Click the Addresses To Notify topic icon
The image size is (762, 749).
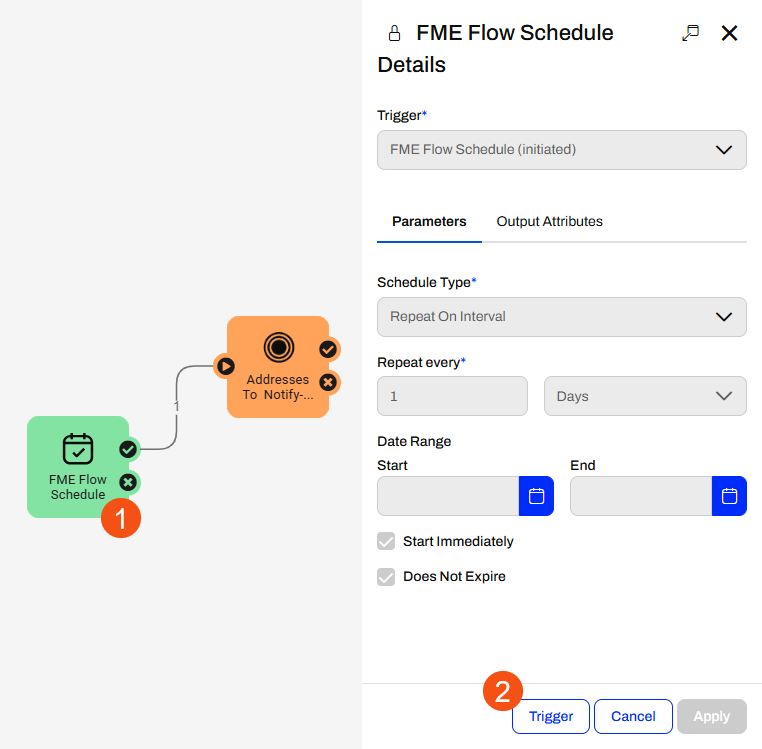tap(279, 347)
